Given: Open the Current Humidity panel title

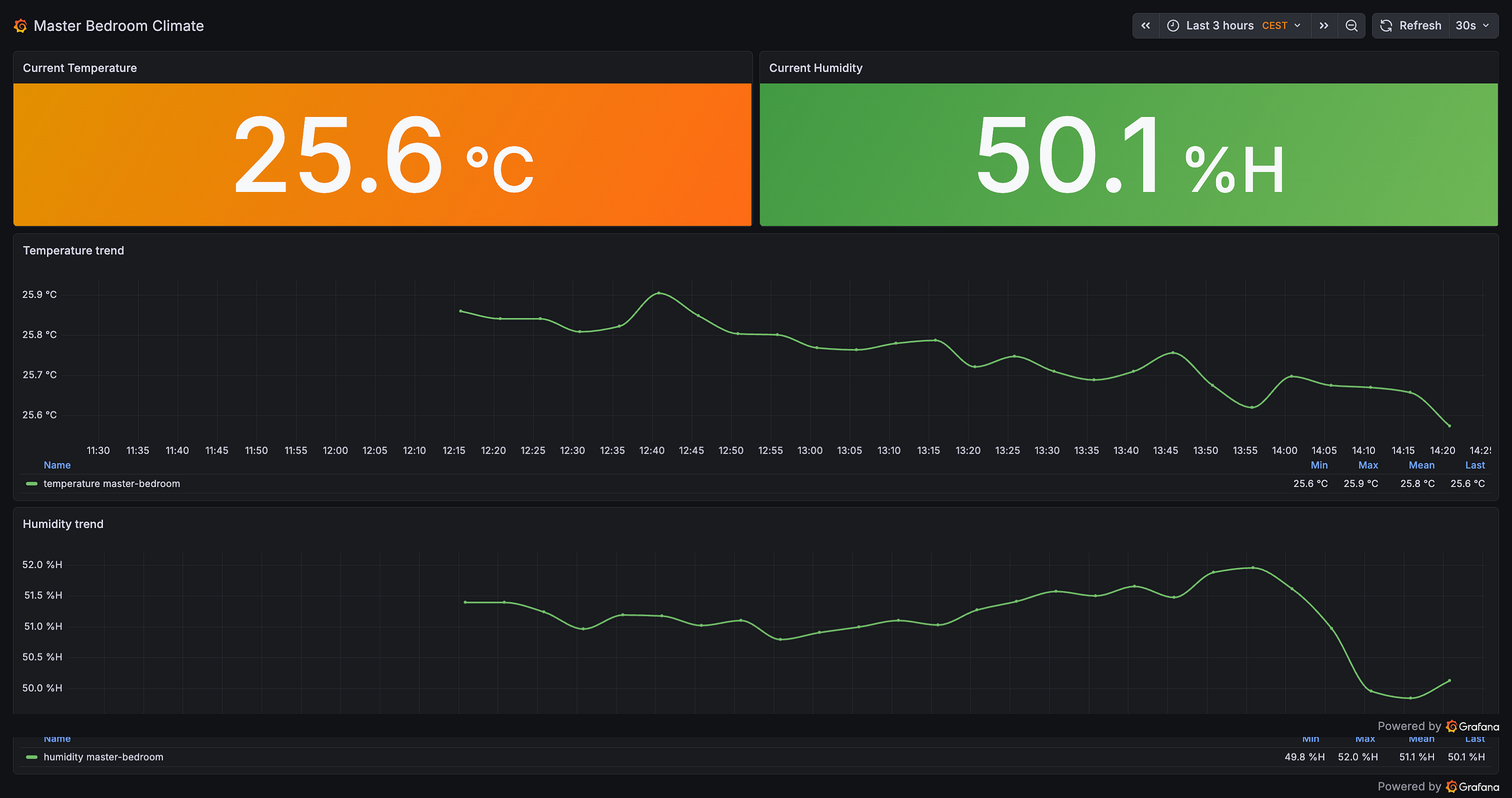Looking at the screenshot, I should click(x=815, y=68).
